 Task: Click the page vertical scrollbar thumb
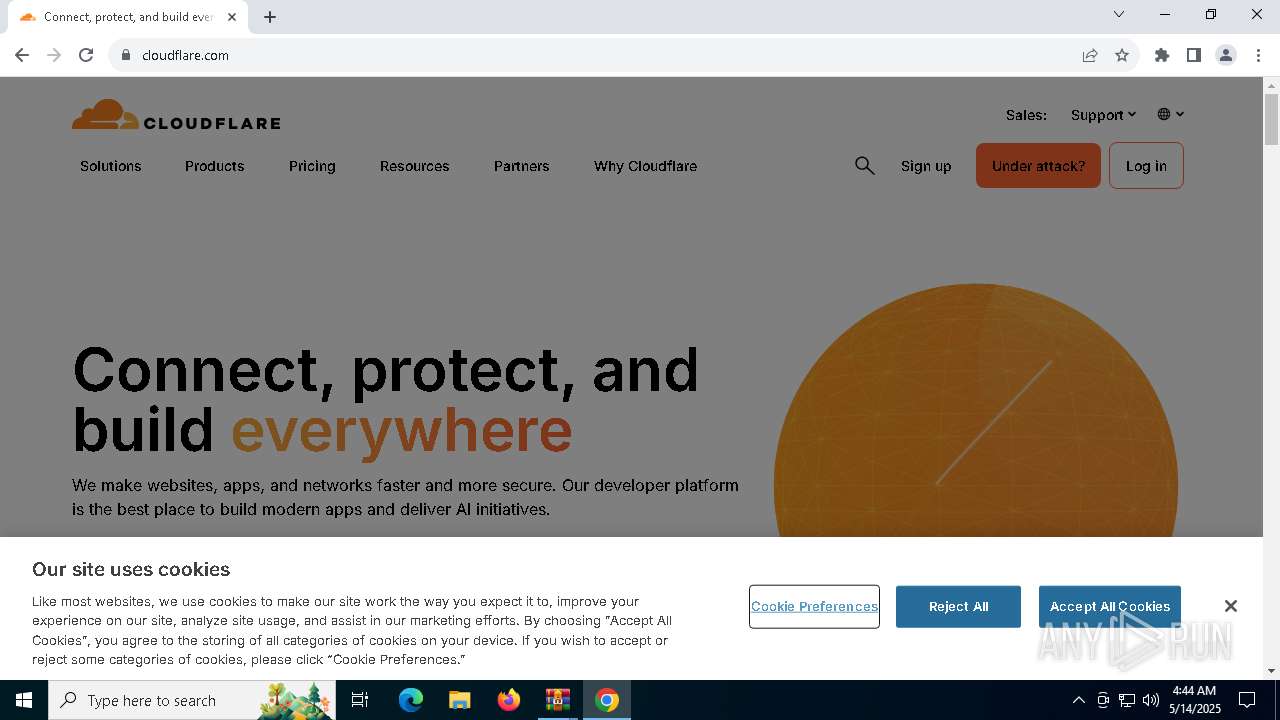click(1271, 119)
